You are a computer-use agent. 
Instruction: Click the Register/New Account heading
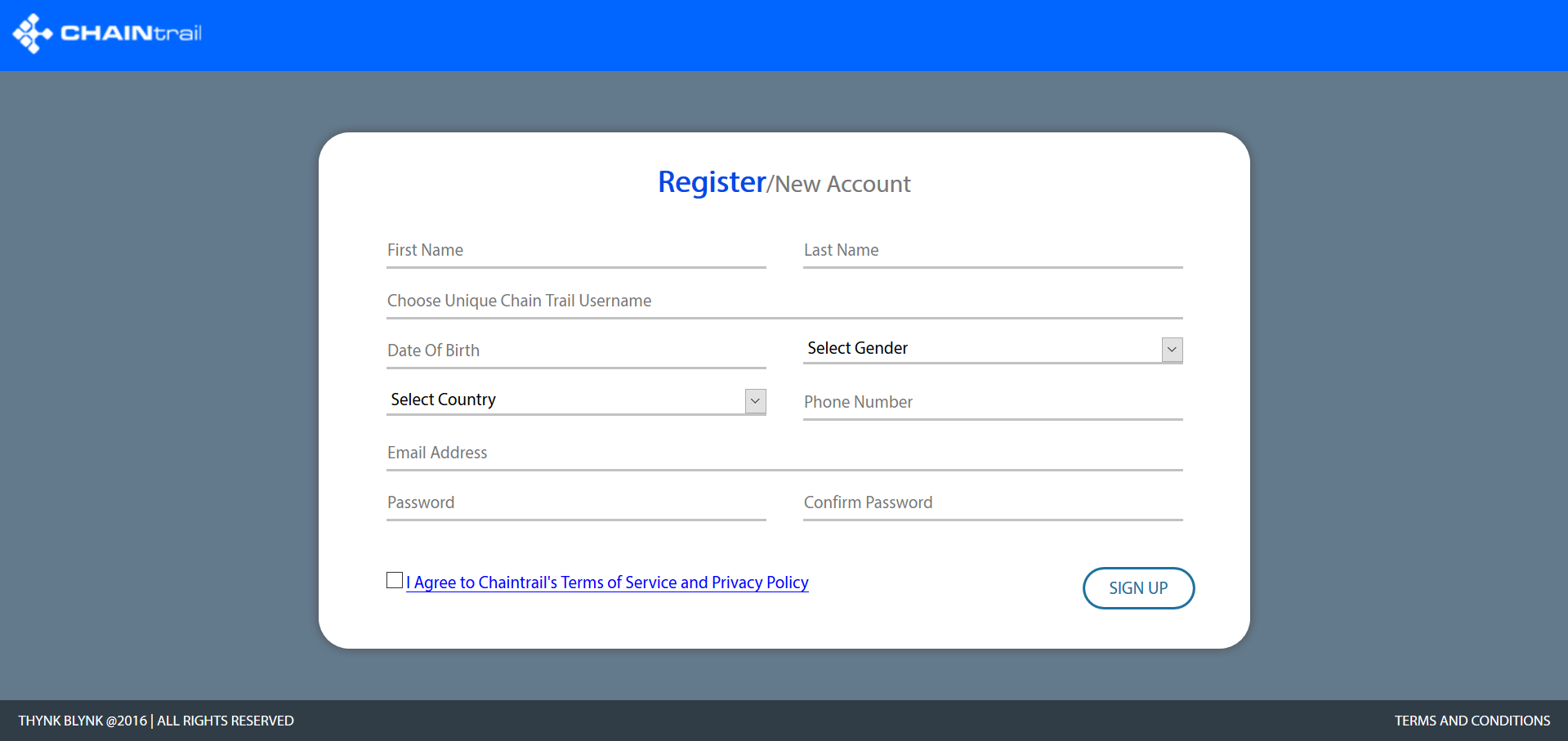tap(784, 183)
